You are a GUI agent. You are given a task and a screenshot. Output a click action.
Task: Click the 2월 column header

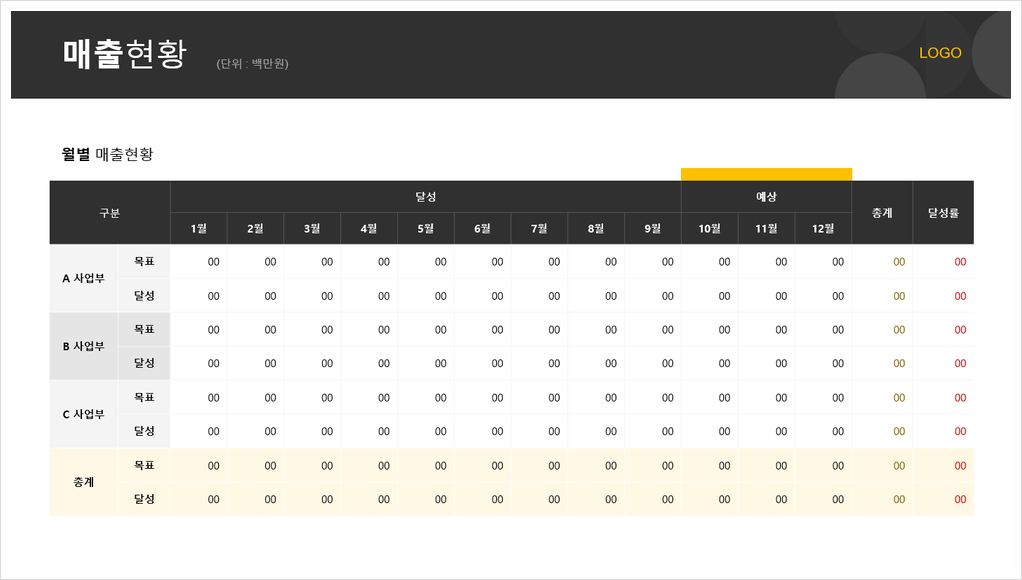[256, 229]
